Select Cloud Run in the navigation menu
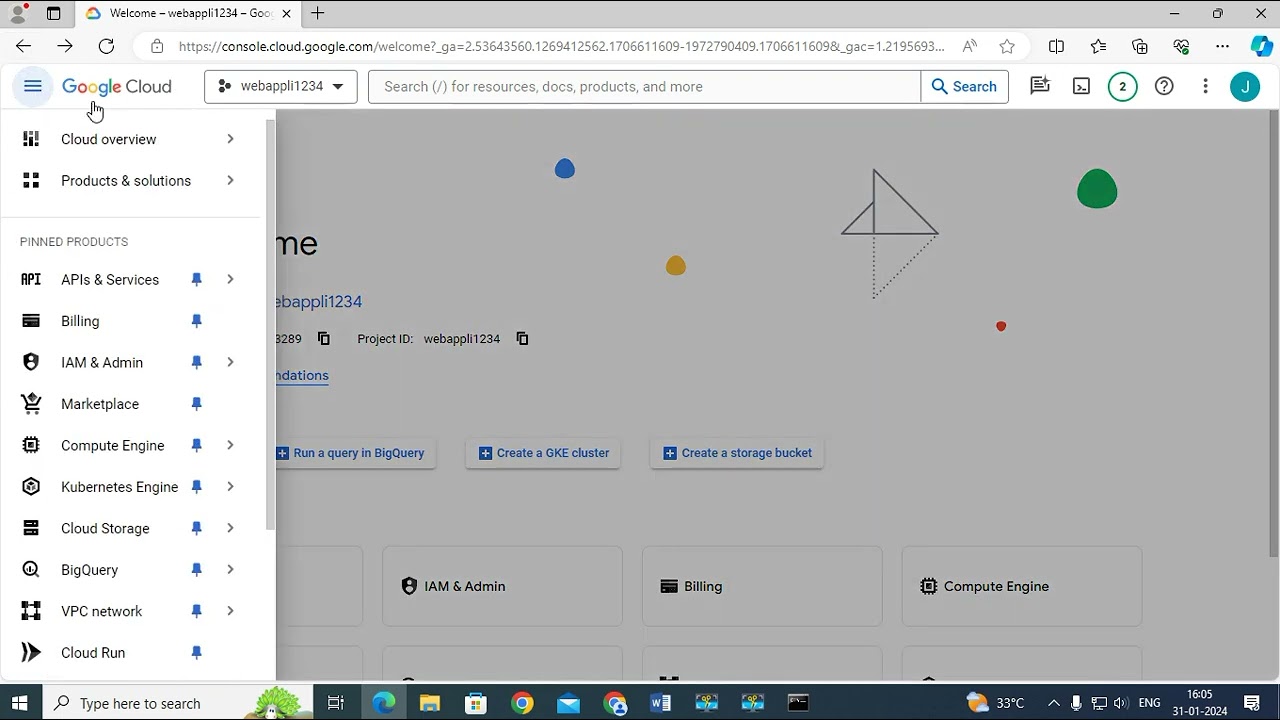Viewport: 1280px width, 720px height. [132, 653]
